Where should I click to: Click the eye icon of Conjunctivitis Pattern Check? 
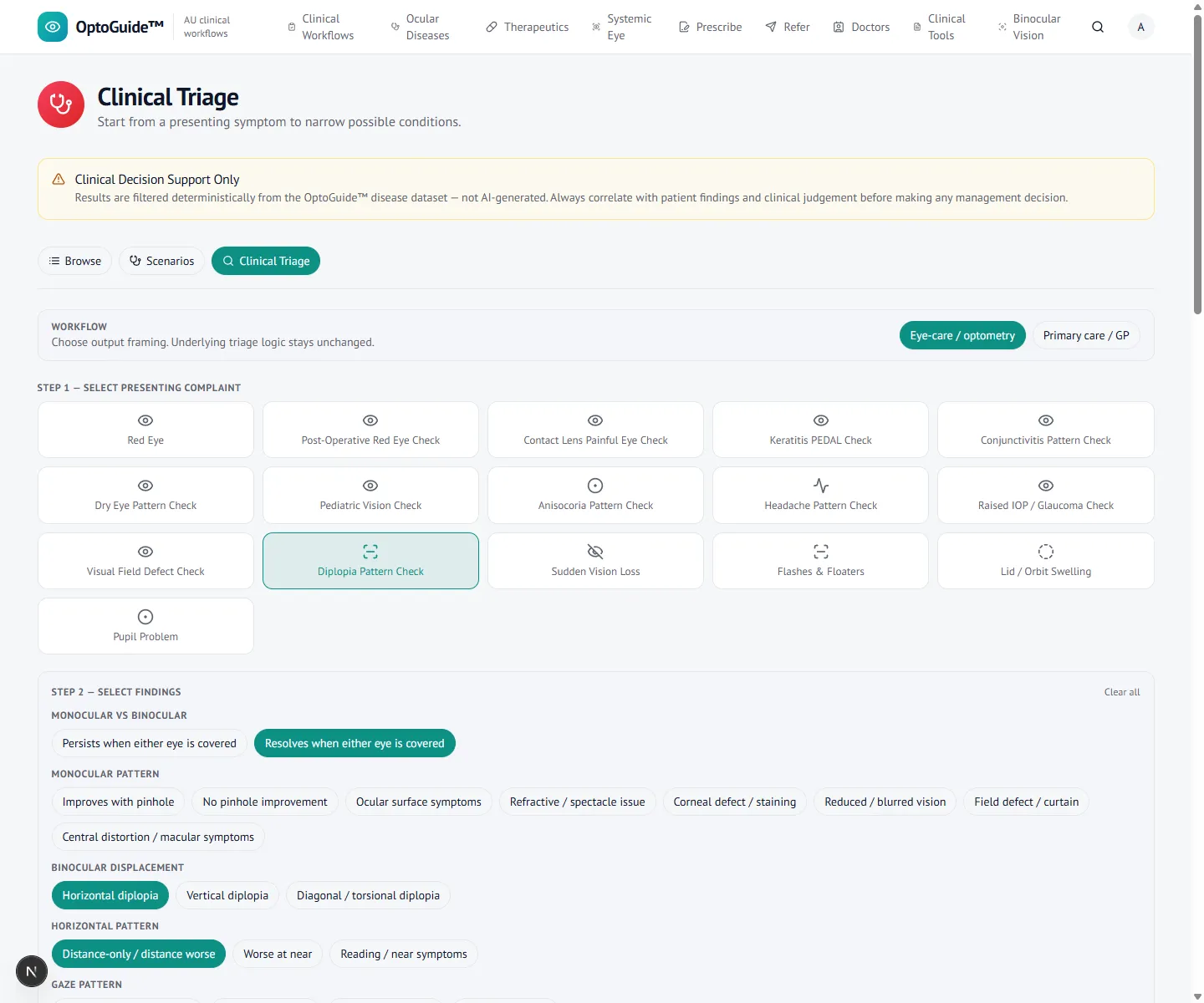(1046, 420)
